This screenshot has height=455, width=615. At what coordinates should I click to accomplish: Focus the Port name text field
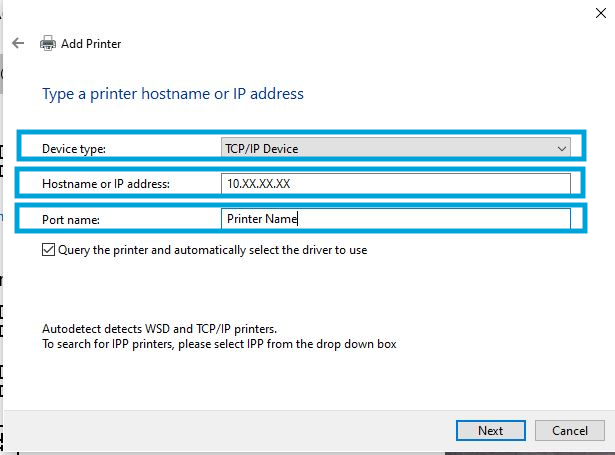click(395, 219)
